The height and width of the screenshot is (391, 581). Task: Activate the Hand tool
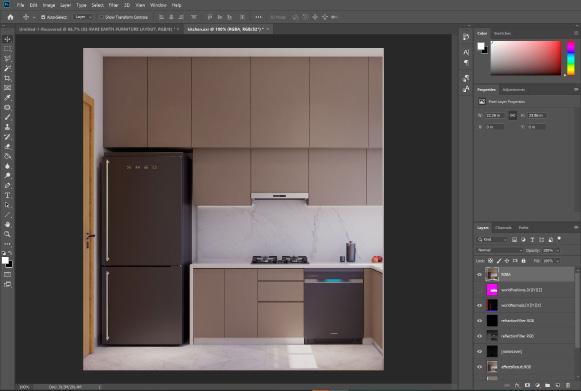pos(7,224)
